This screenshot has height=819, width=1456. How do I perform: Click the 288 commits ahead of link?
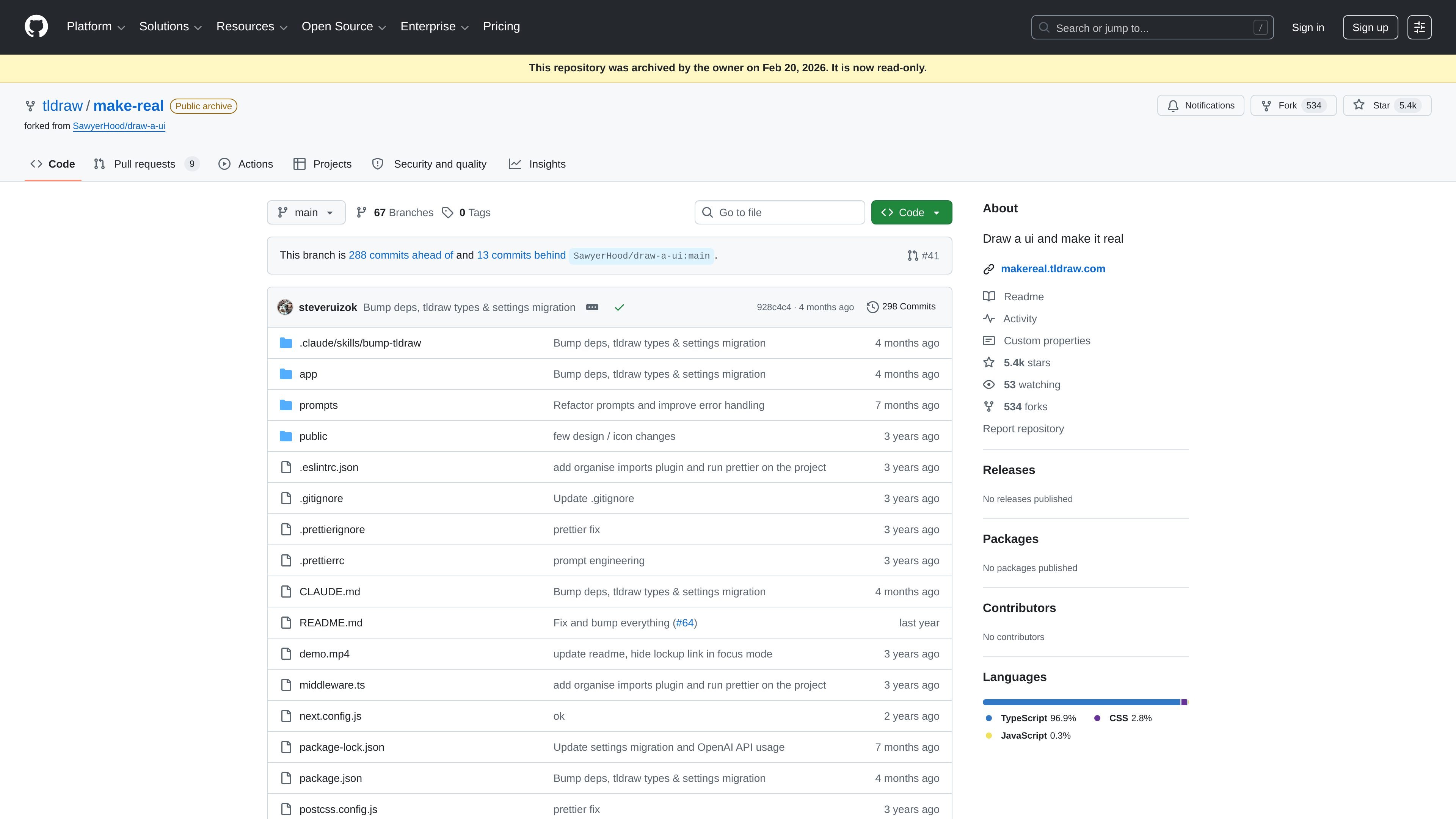[x=401, y=256]
